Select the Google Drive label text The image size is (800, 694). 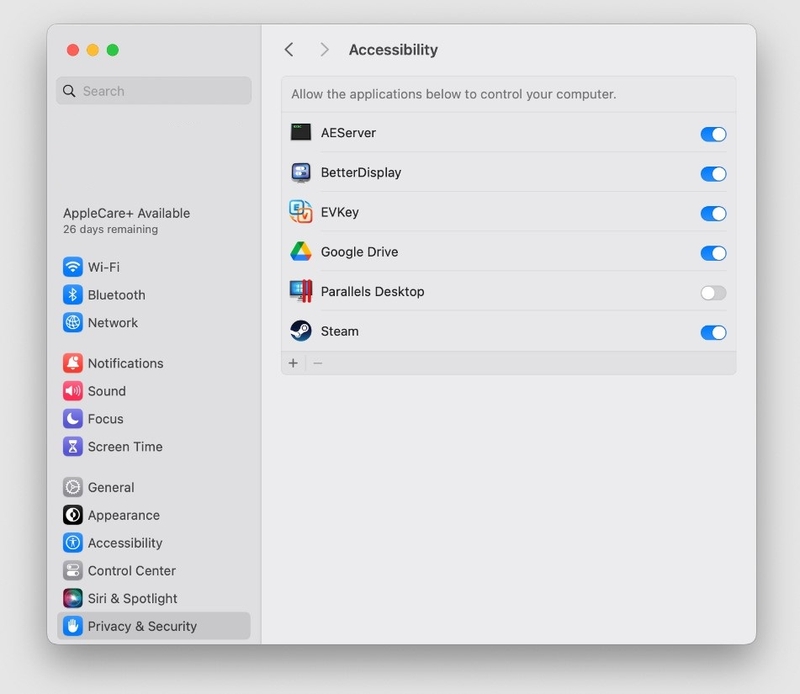[359, 252]
